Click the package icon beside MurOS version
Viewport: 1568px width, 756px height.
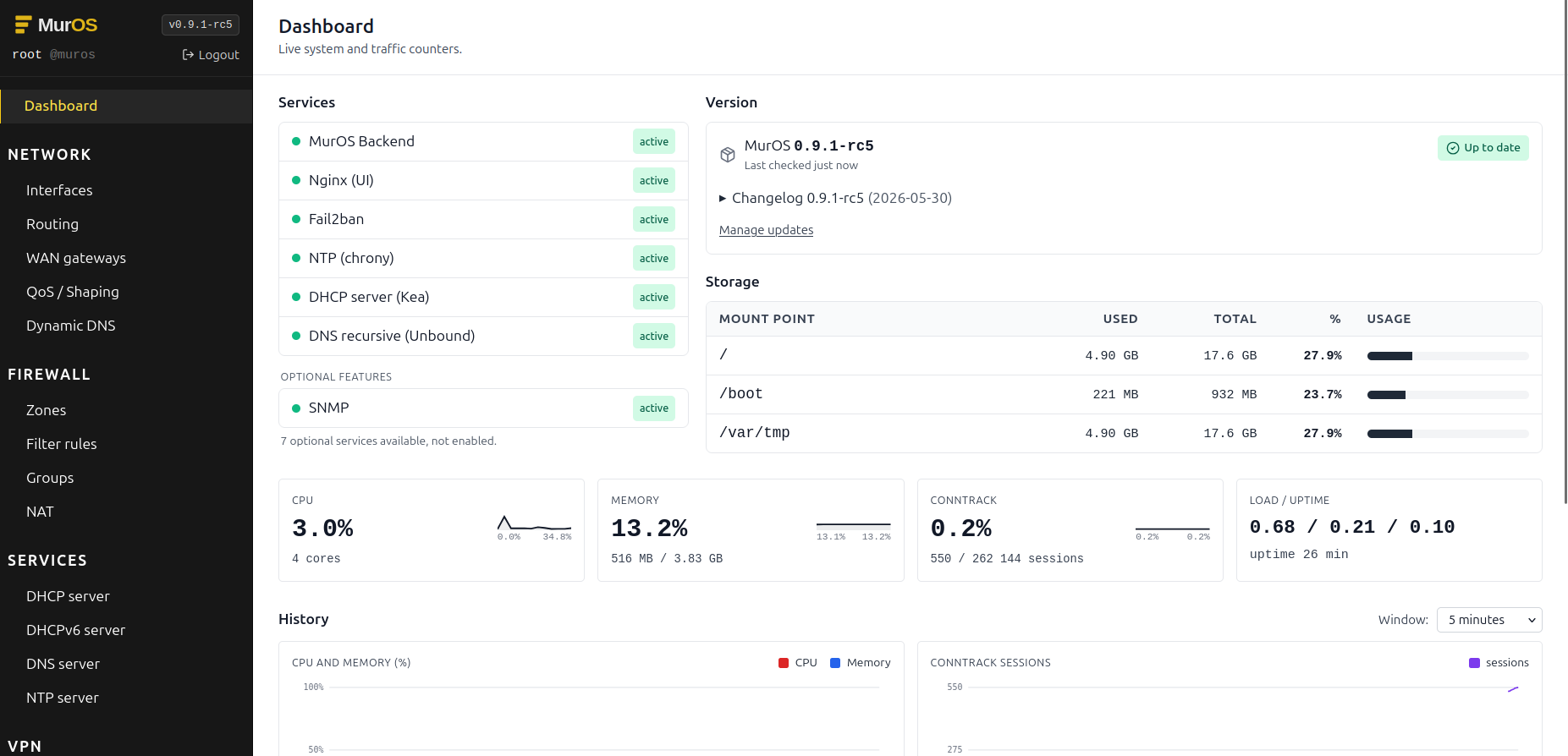pos(727,155)
